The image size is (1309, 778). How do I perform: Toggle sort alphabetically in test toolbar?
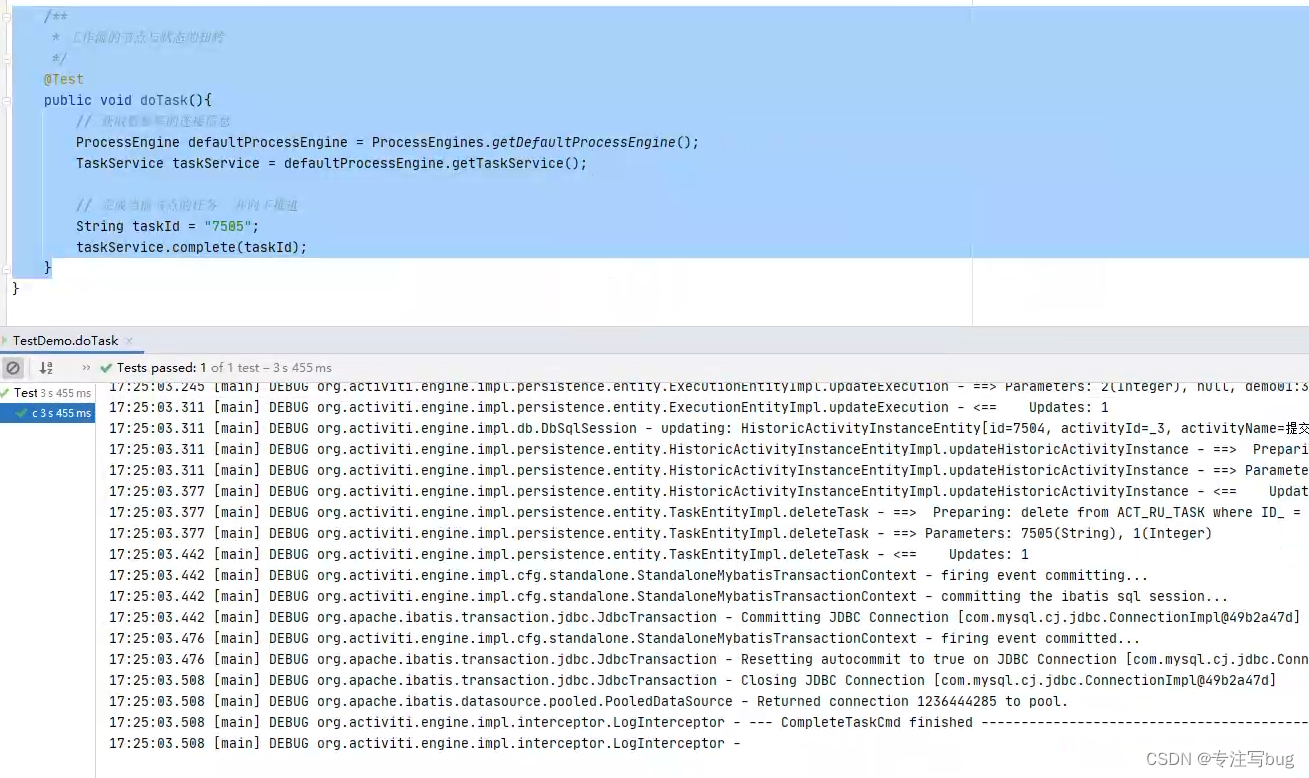coord(46,368)
